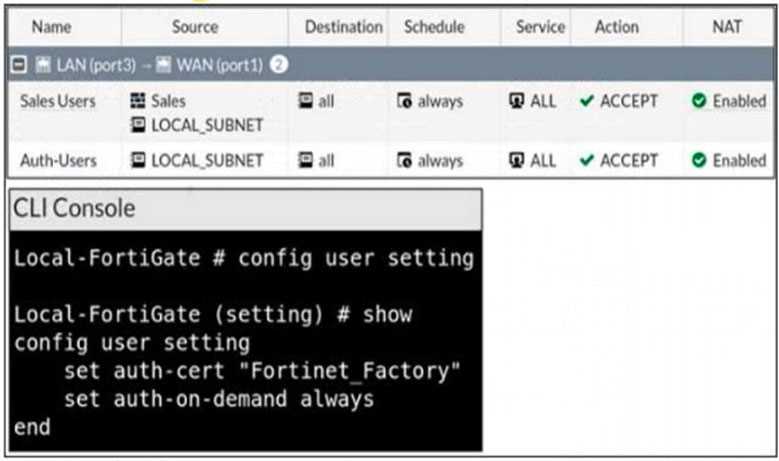Click the ACCEPT checkmark for Sales Users

(586, 101)
